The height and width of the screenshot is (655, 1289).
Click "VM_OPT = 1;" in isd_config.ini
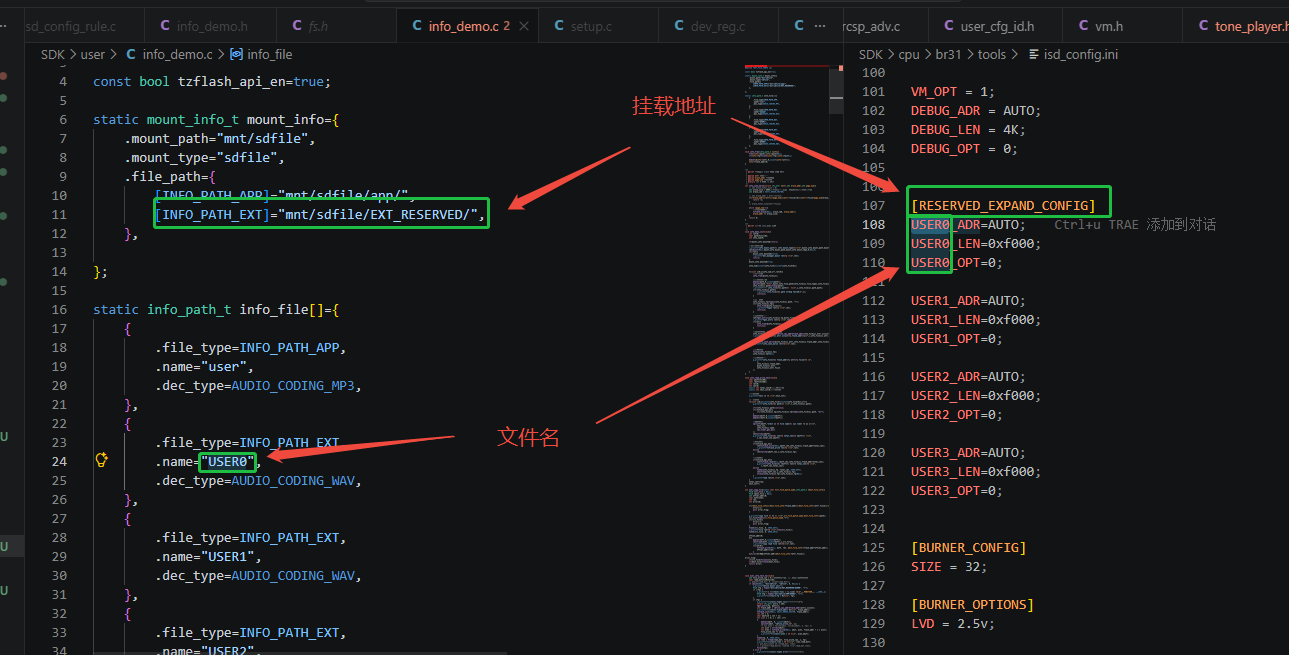click(x=954, y=91)
